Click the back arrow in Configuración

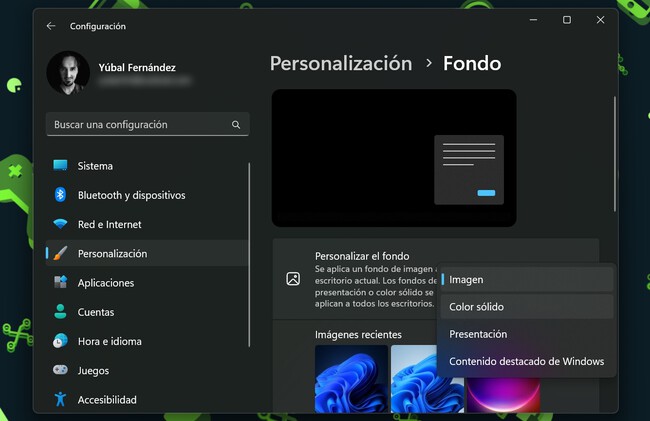tap(51, 26)
